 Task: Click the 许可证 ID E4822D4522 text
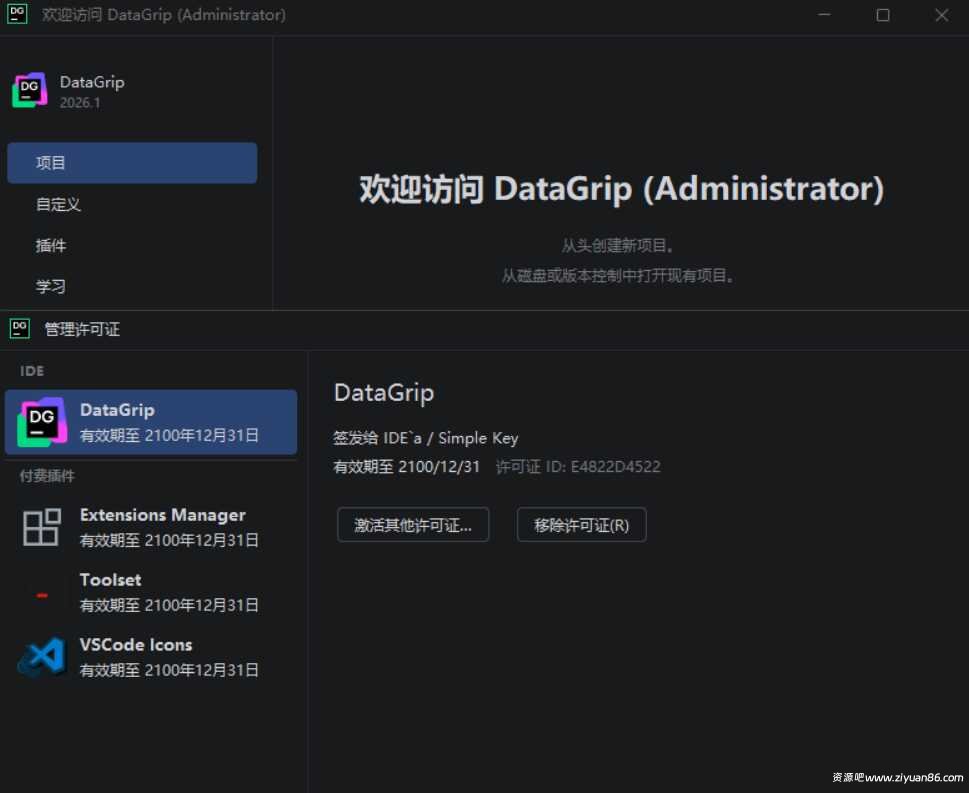pos(578,467)
